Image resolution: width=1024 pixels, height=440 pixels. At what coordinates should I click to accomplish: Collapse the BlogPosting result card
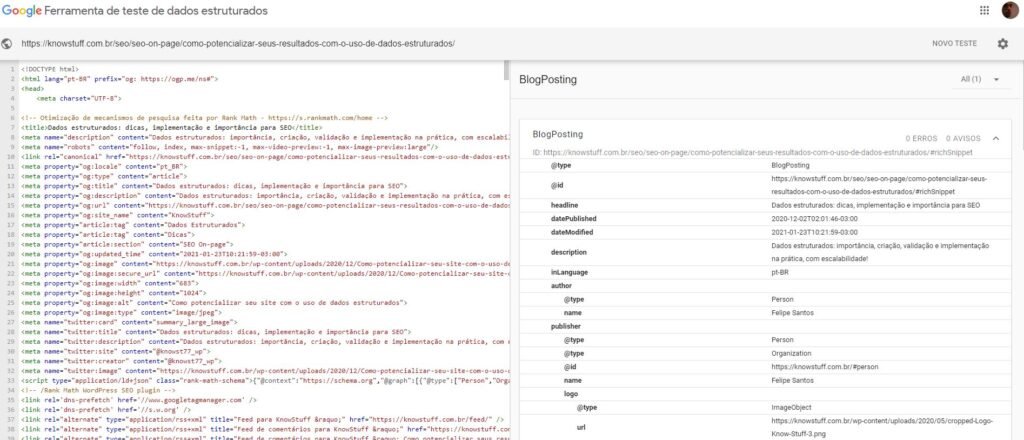pos(996,138)
